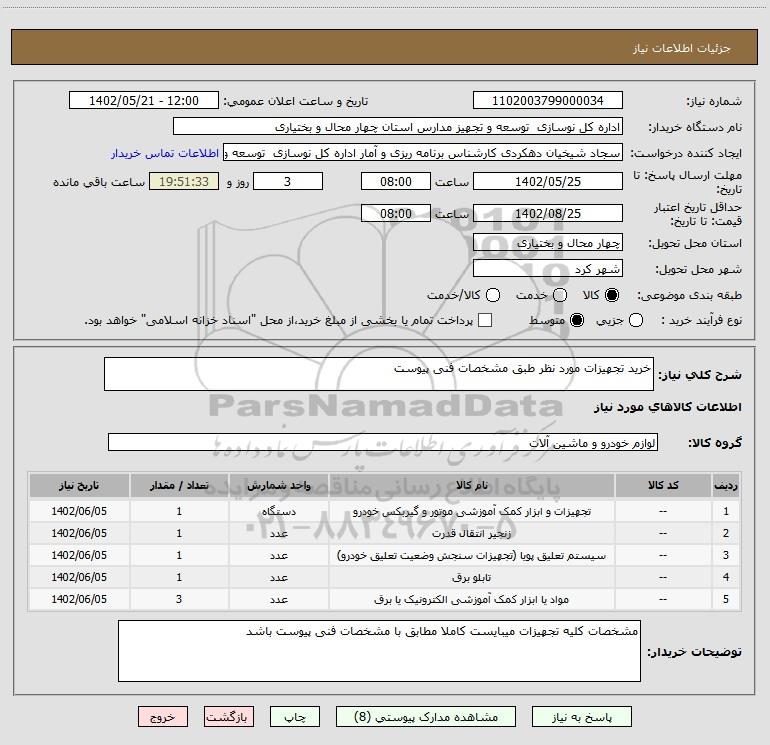
Task: Click the تعداد / مقدار column header
Action: point(179,486)
